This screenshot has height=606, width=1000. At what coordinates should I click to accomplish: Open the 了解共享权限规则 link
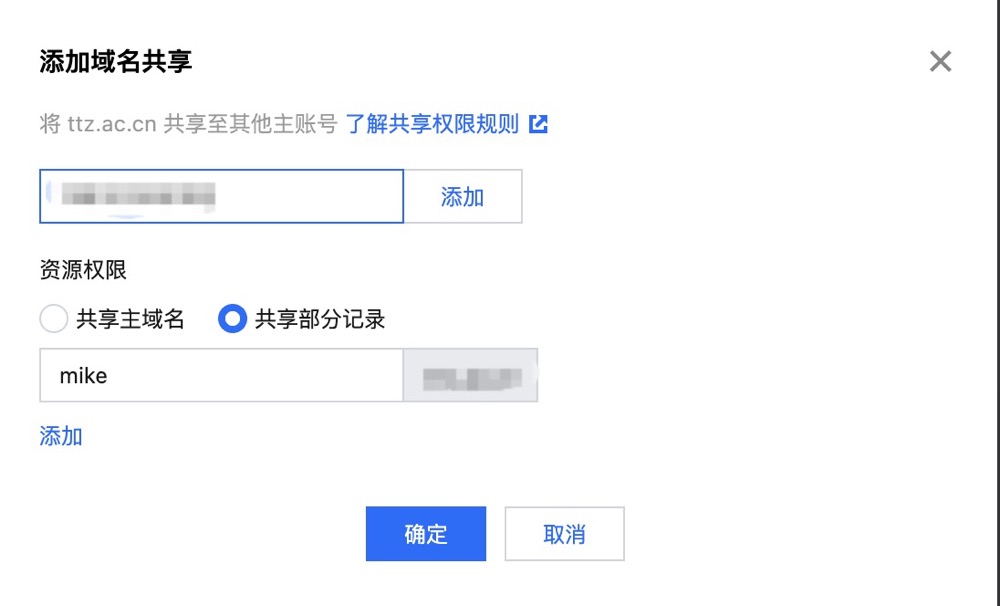point(432,124)
